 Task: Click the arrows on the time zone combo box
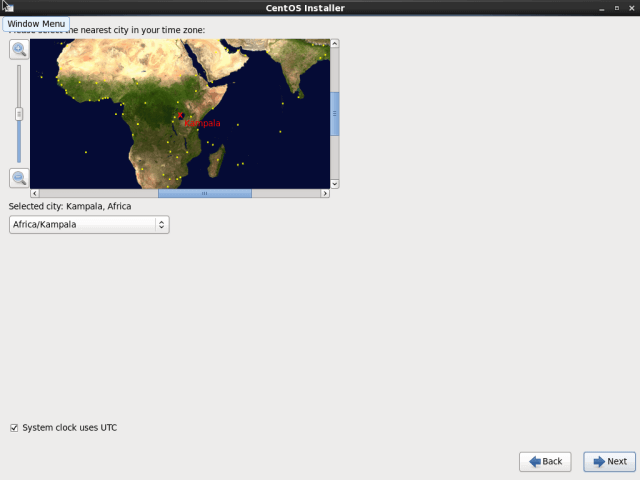161,225
